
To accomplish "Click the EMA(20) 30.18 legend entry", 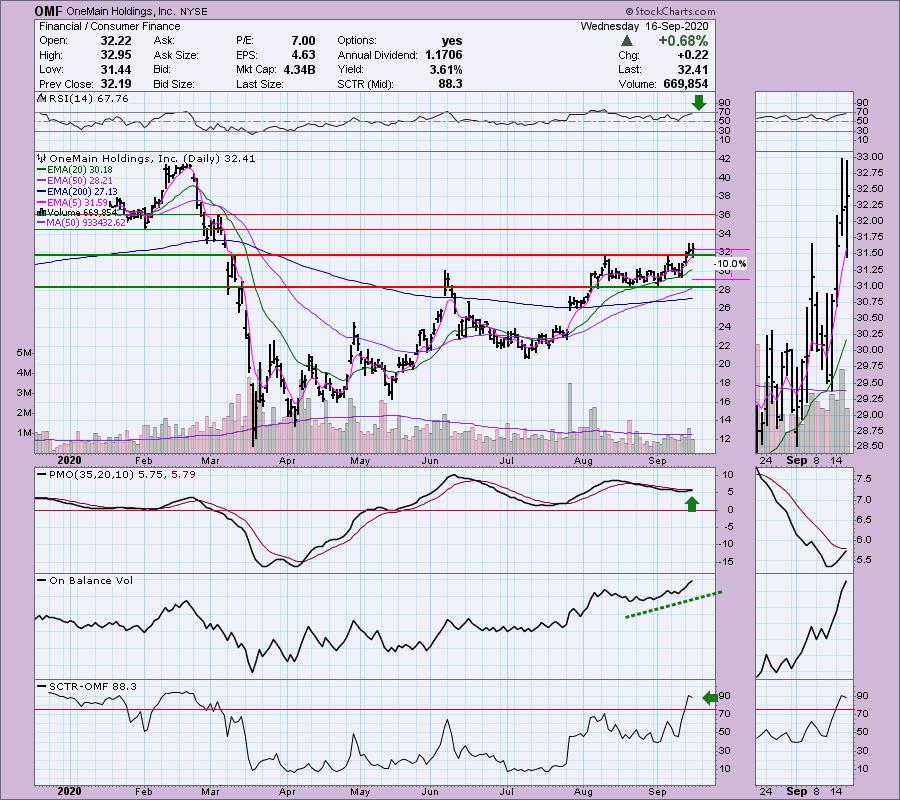I will (x=80, y=170).
